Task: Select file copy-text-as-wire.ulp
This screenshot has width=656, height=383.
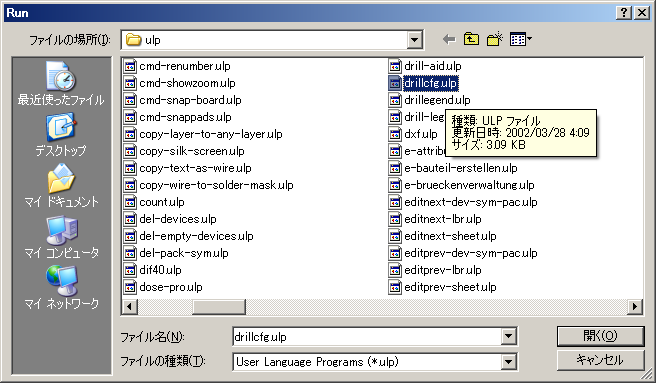Action: pos(188,168)
